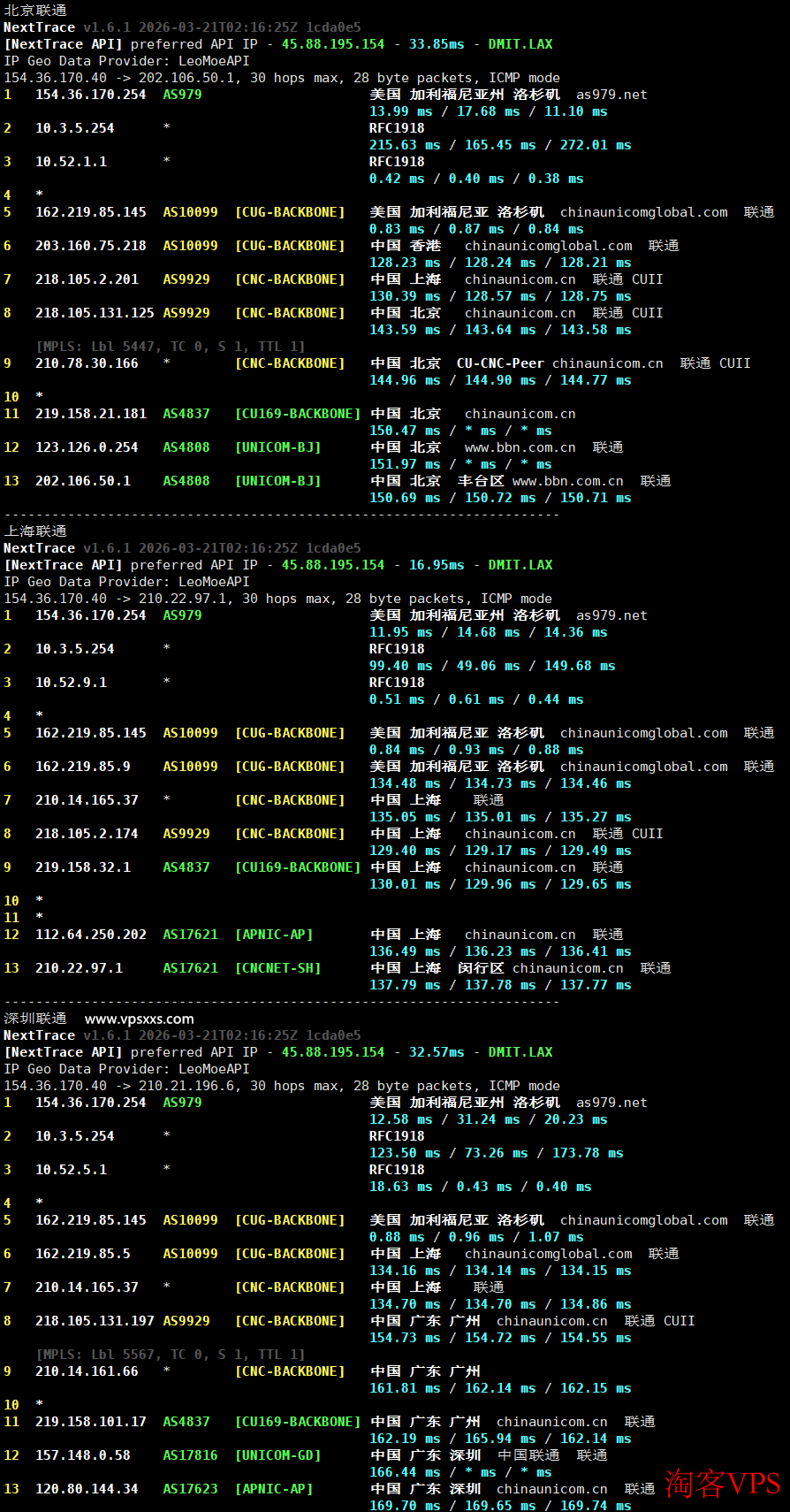Click the 丰台区 district text
This screenshot has width=790, height=1512.
(x=481, y=481)
